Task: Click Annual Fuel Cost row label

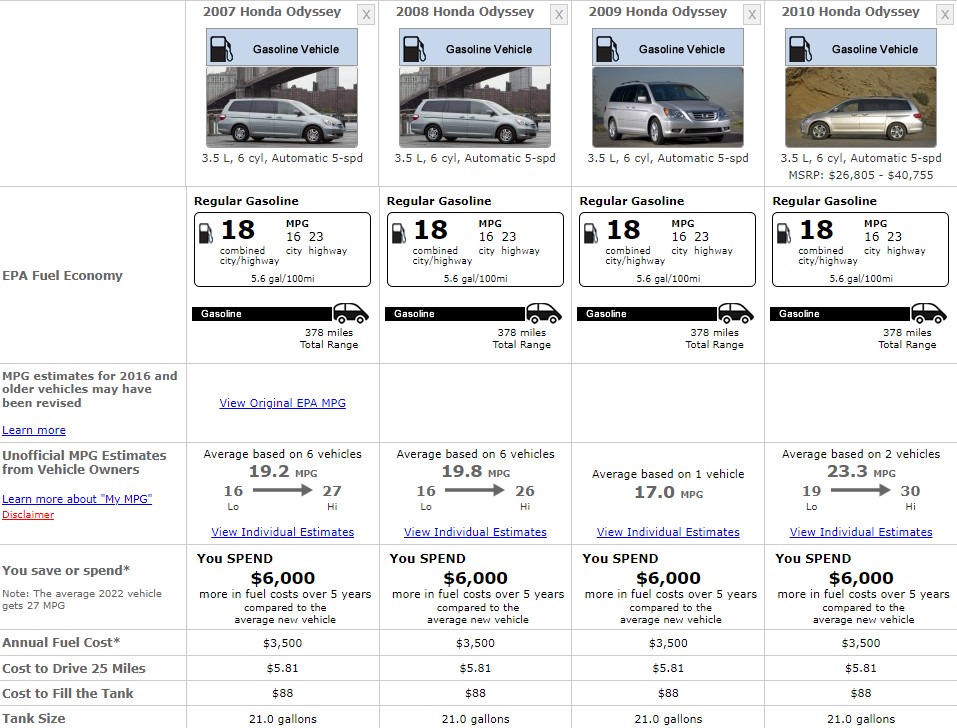Action: tap(61, 643)
